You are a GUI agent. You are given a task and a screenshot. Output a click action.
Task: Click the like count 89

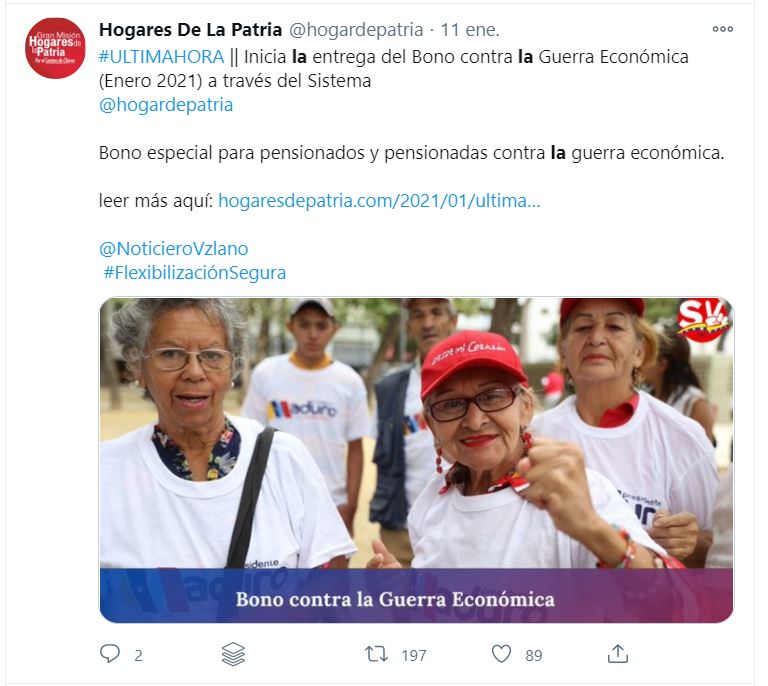click(533, 655)
